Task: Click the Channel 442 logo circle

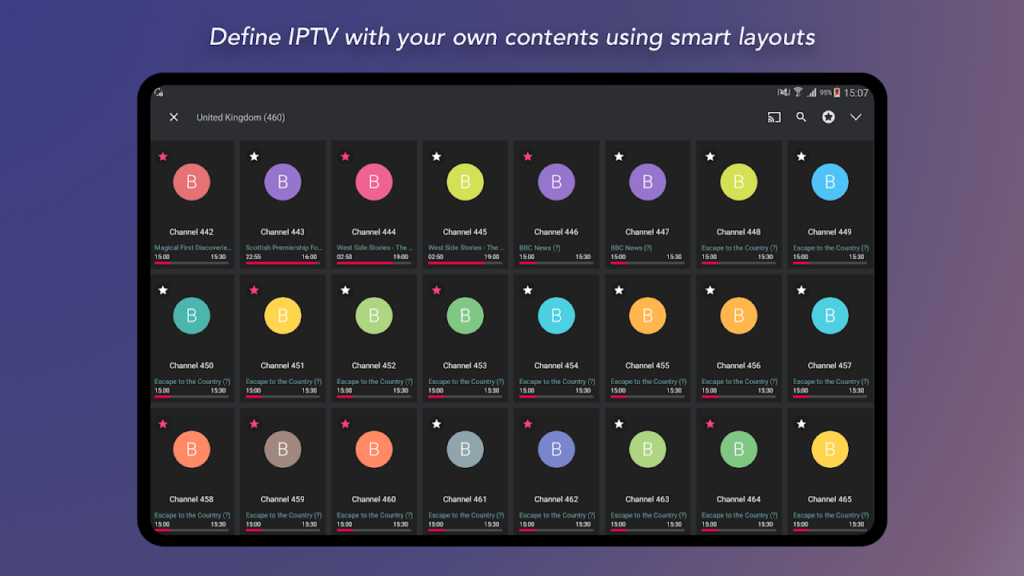Action: click(192, 182)
